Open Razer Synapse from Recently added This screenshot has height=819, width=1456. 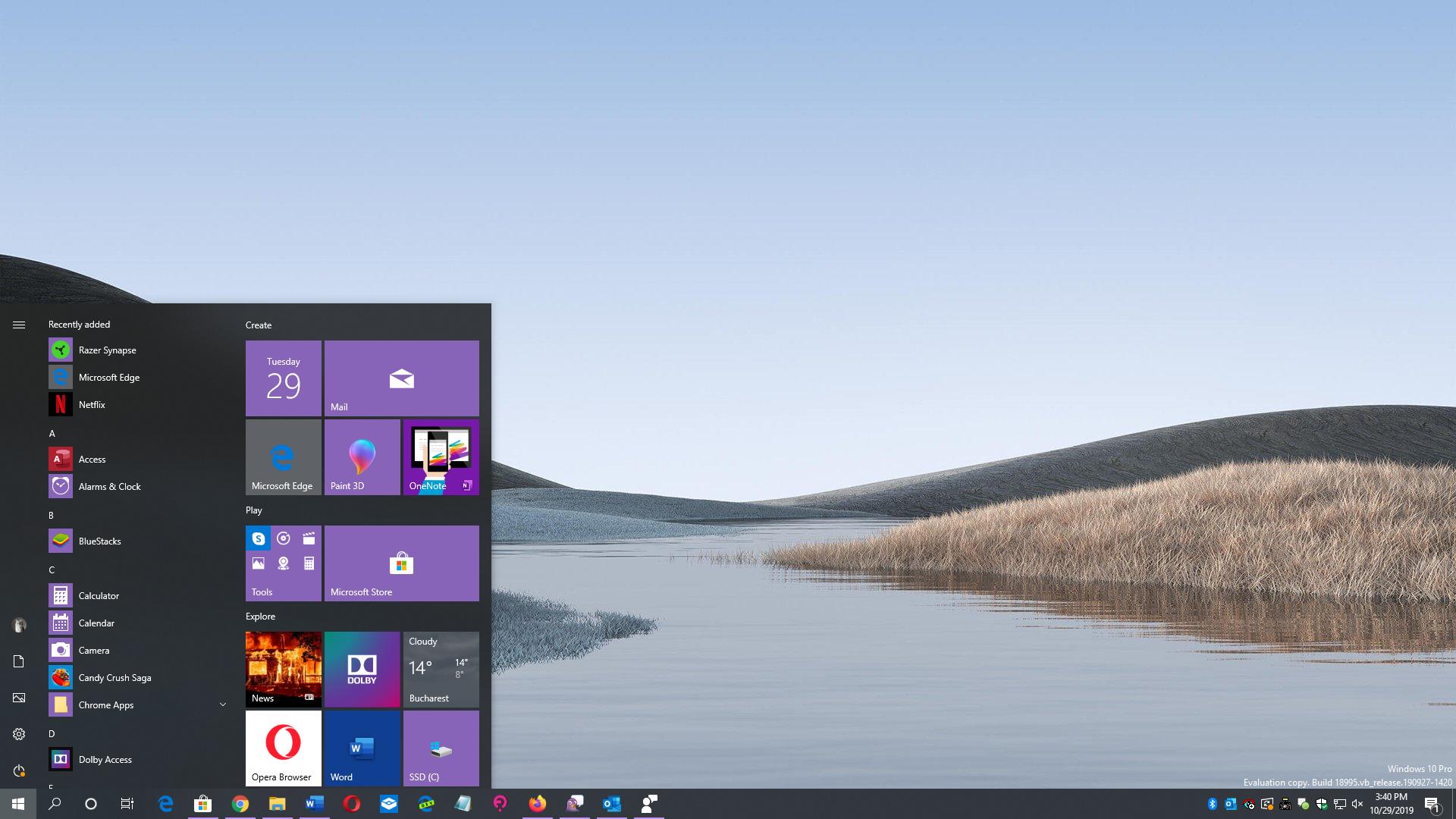(136, 350)
